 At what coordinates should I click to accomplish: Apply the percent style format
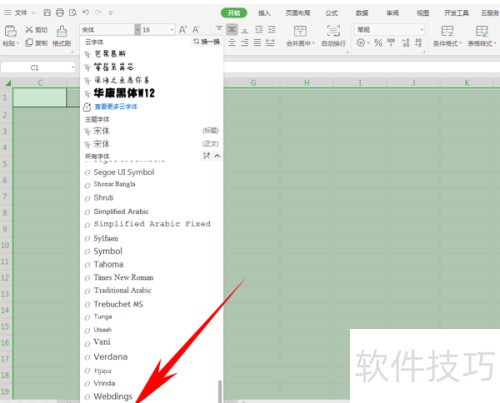coord(378,43)
